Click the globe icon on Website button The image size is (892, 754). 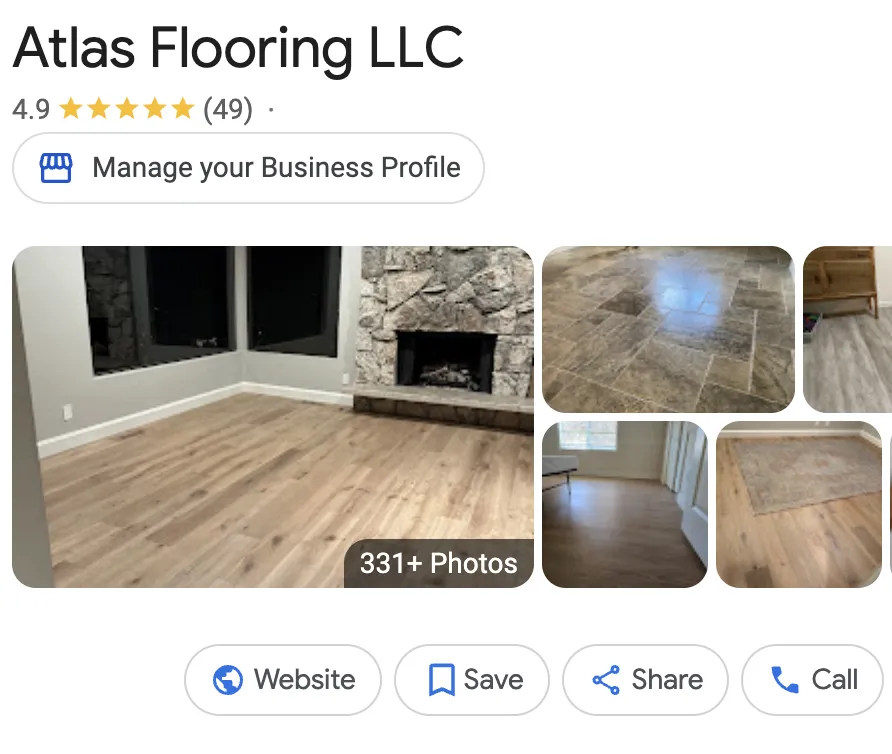click(228, 680)
